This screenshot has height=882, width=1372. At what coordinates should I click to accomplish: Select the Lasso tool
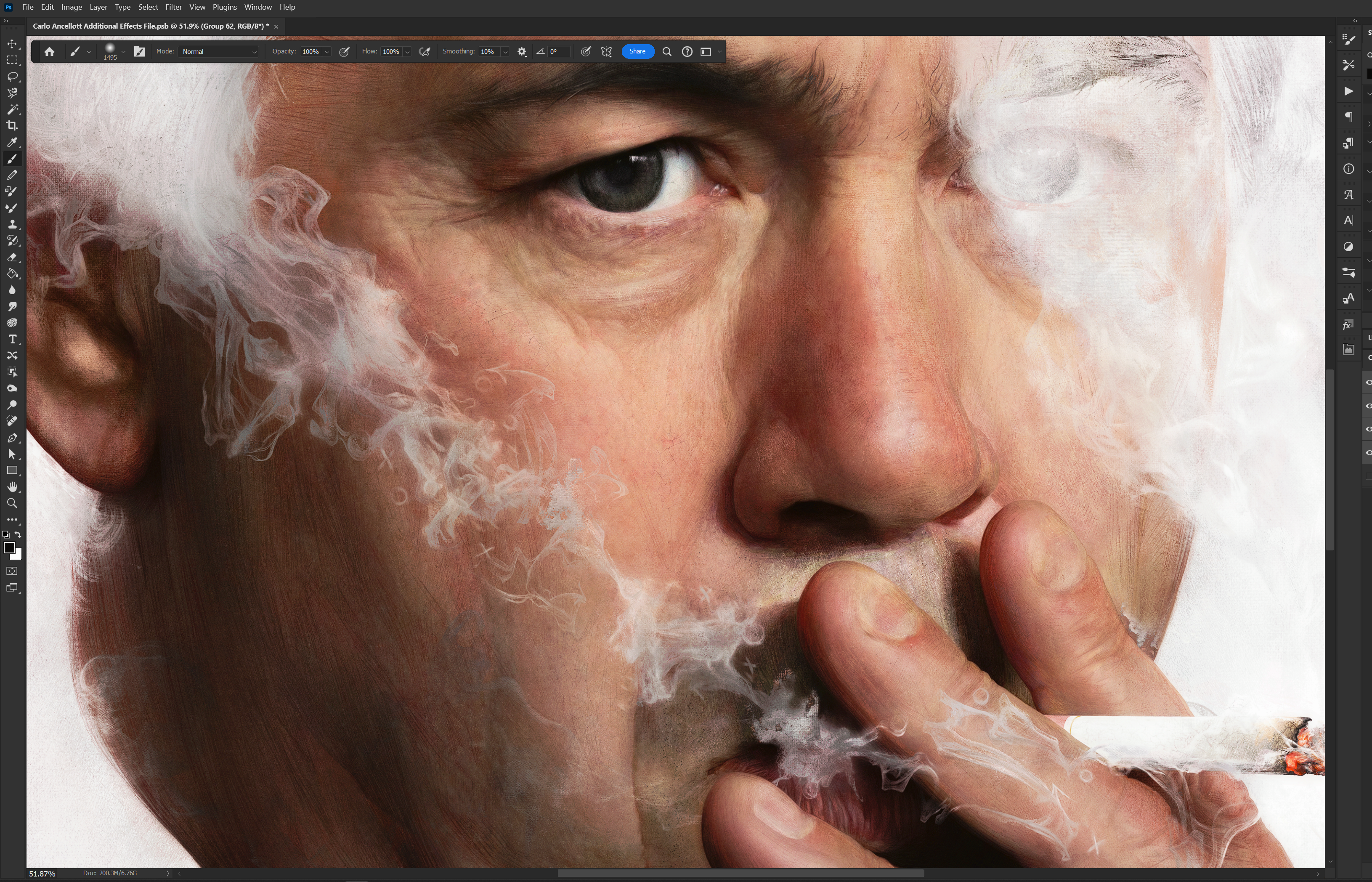(12, 76)
